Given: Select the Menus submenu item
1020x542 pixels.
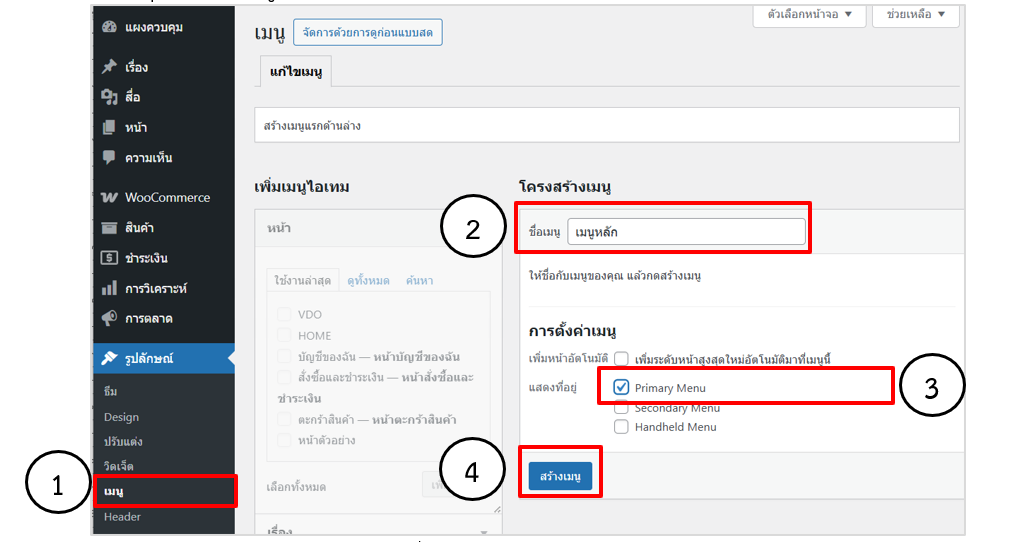Looking at the screenshot, I should pyautogui.click(x=114, y=491).
